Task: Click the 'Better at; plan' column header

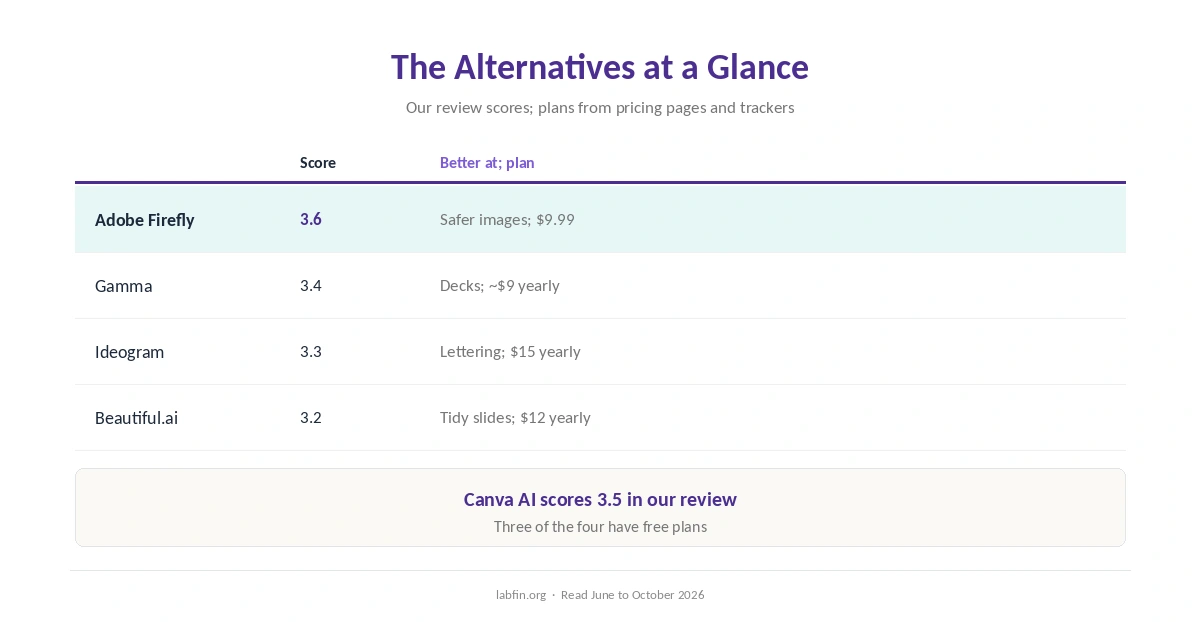Action: tap(487, 163)
